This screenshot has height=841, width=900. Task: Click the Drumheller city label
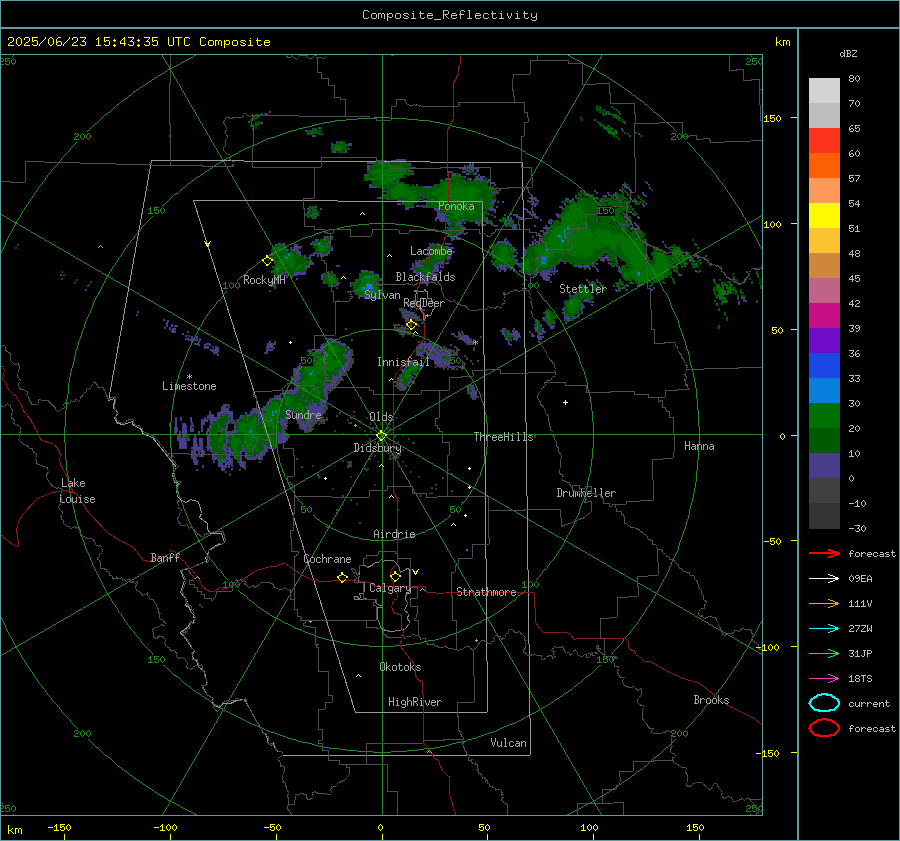tap(586, 493)
